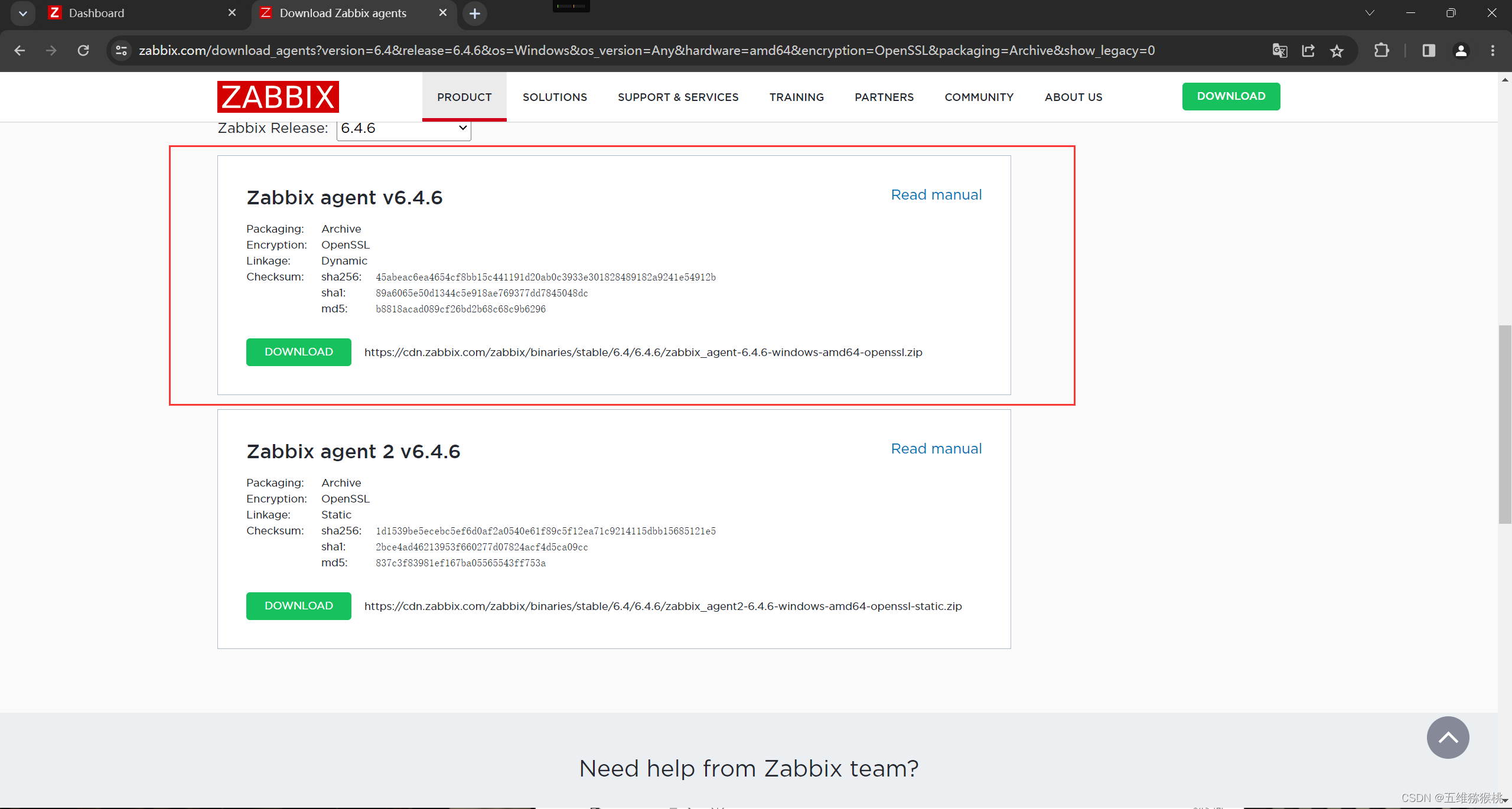View site information icon in address bar
Screen dimensions: 1512x809
point(121,51)
